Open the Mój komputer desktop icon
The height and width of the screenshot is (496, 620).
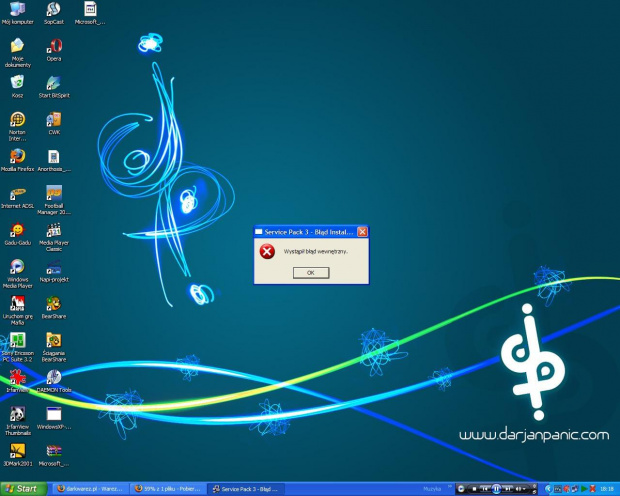click(17, 13)
